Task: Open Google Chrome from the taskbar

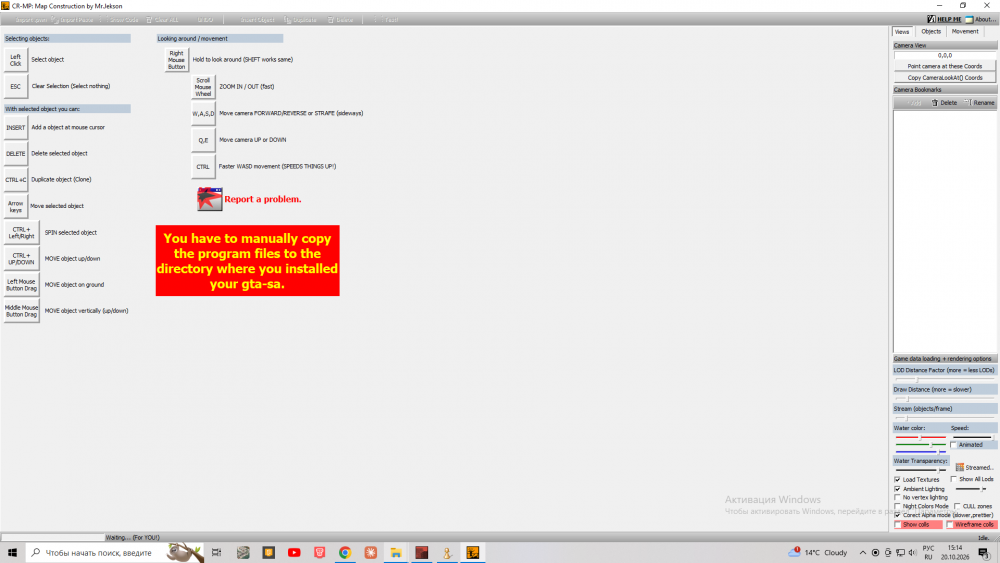Action: tap(345, 553)
